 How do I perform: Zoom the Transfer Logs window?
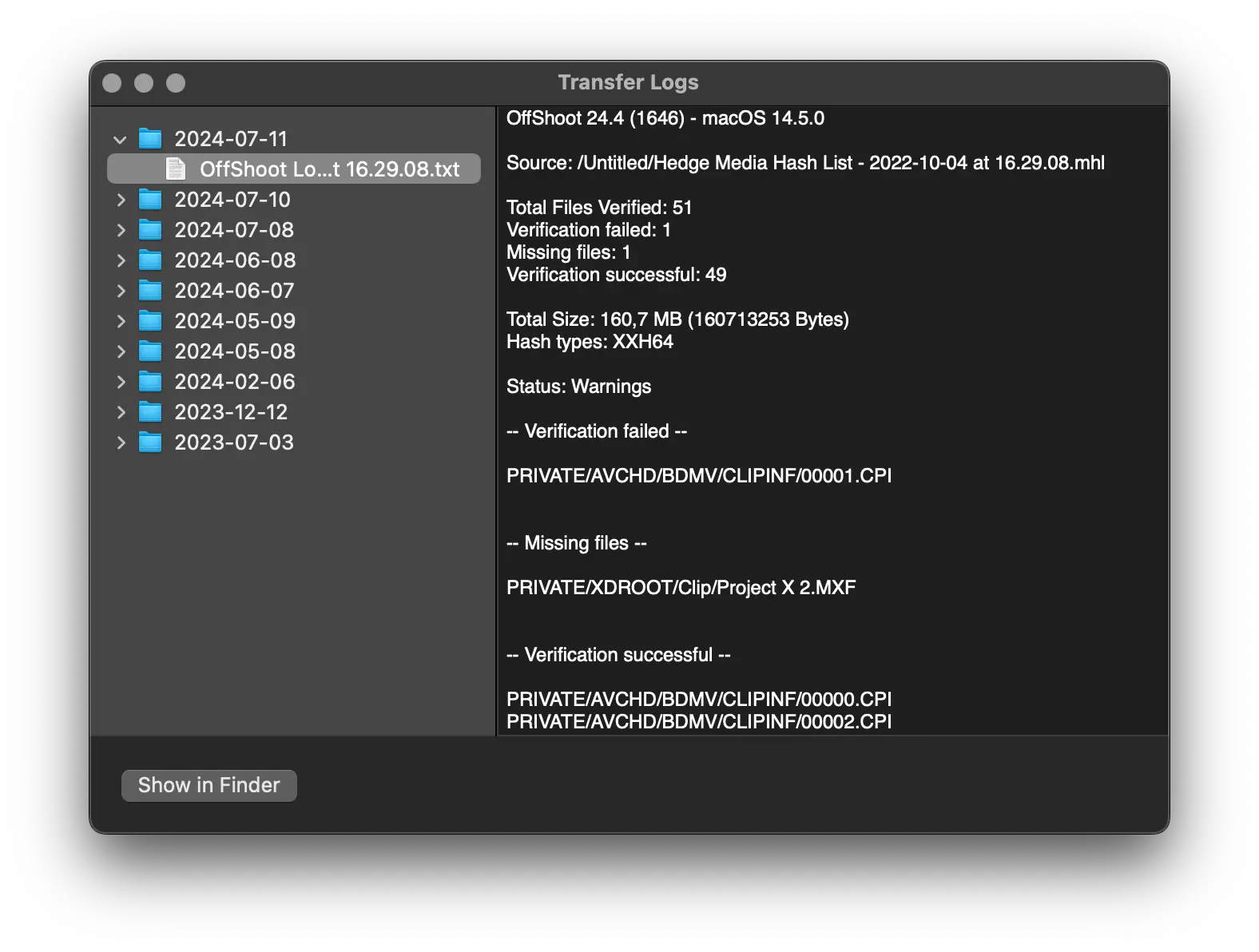pyautogui.click(x=176, y=83)
